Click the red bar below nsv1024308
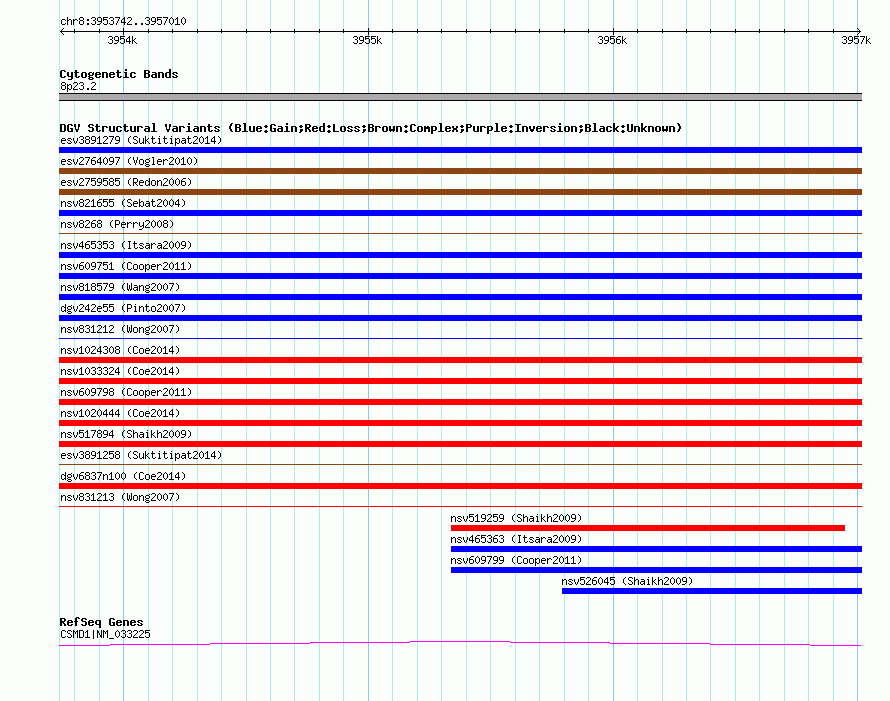890x701 pixels. click(460, 360)
